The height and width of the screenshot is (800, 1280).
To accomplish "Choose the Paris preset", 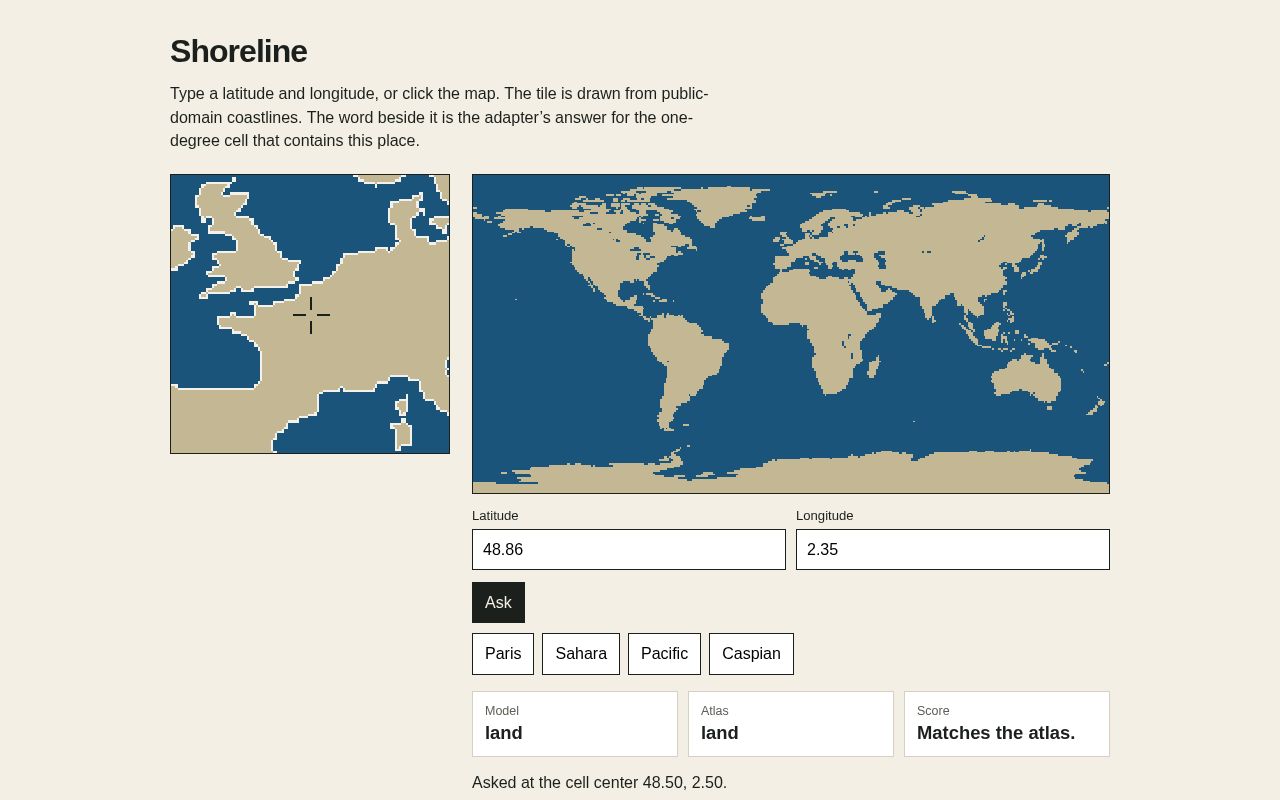I will [503, 654].
